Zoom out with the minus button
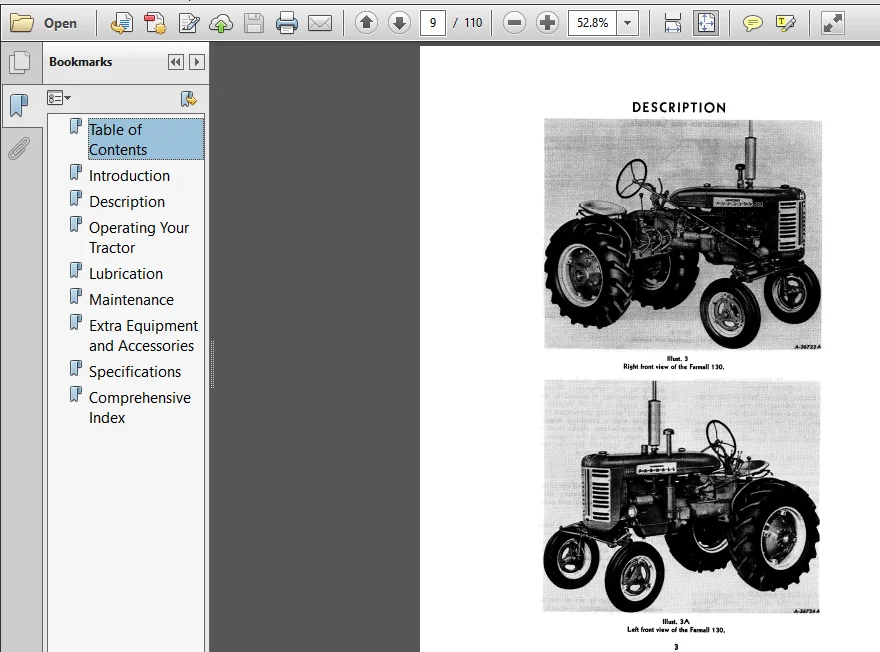The width and height of the screenshot is (880, 652). 514,23
